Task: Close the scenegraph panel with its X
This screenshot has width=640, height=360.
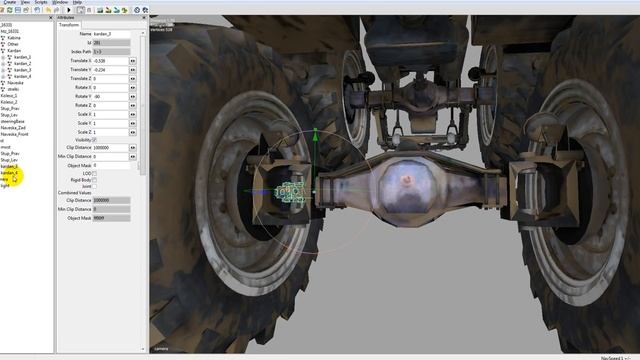Action: point(51,18)
